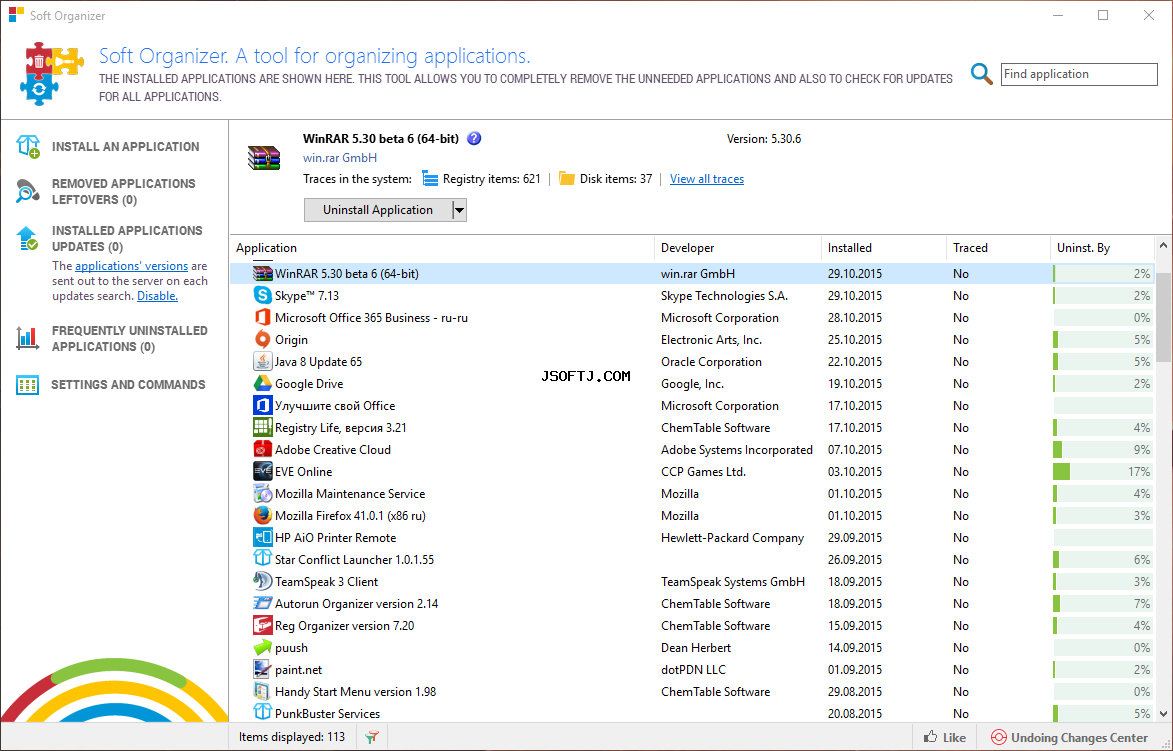This screenshot has width=1173, height=751.
Task: Click the Oracle Corporation developer cell
Action: [x=711, y=361]
